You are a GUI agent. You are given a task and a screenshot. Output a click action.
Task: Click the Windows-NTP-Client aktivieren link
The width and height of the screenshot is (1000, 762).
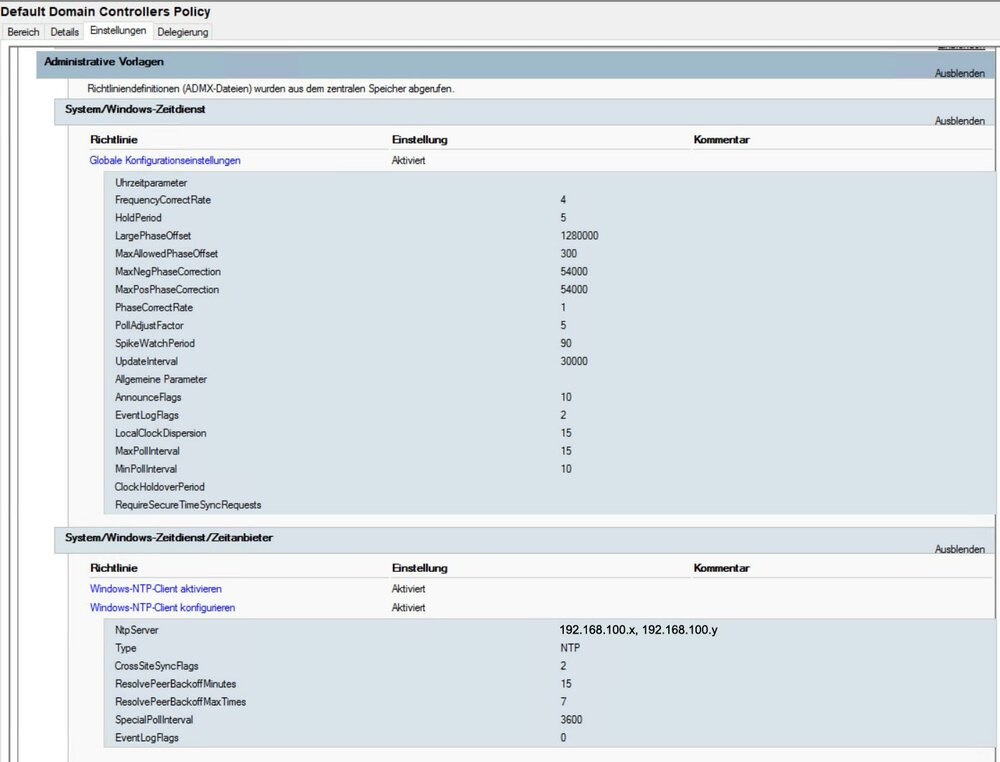156,589
